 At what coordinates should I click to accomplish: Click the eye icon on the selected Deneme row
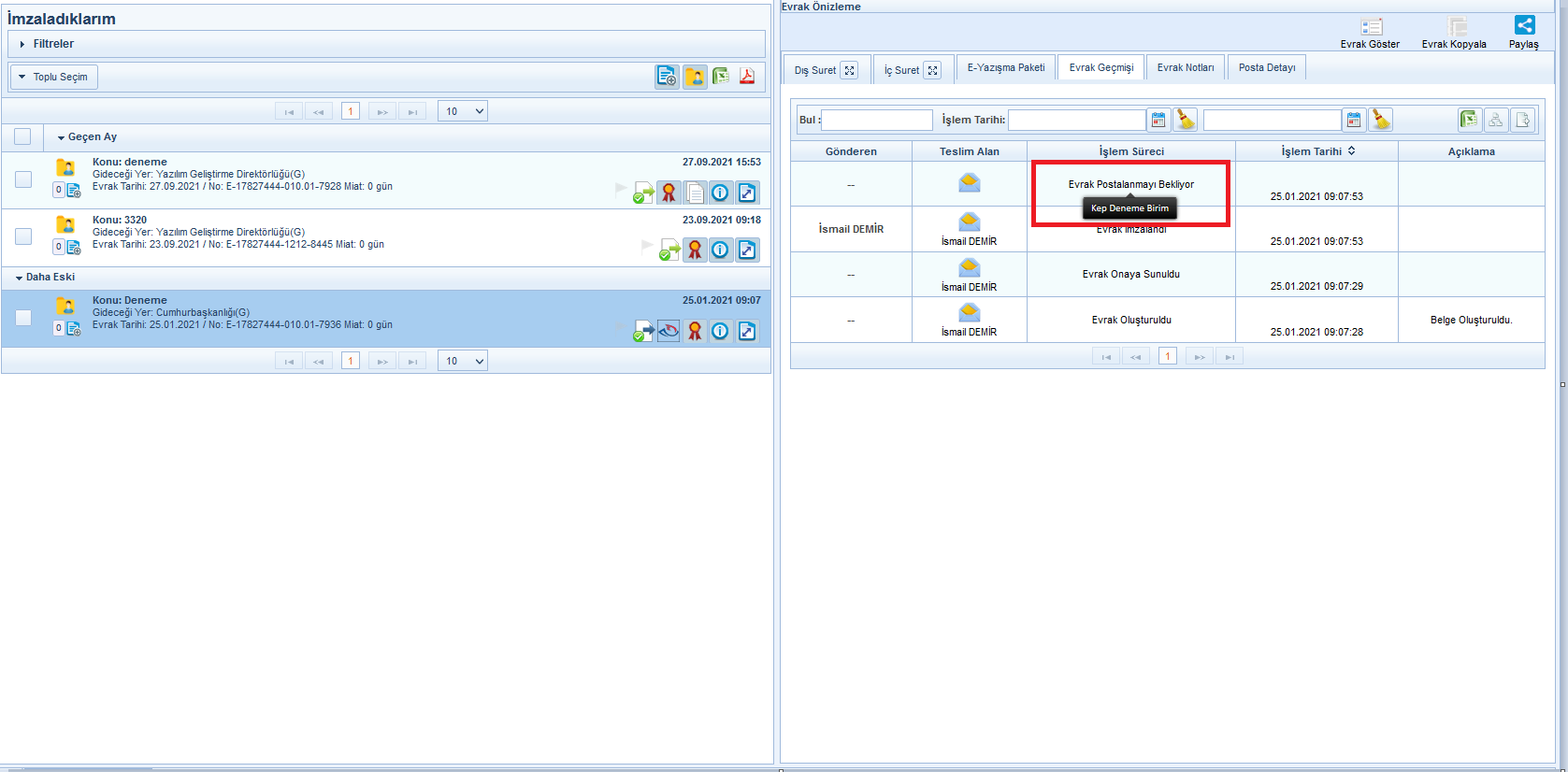tap(669, 331)
